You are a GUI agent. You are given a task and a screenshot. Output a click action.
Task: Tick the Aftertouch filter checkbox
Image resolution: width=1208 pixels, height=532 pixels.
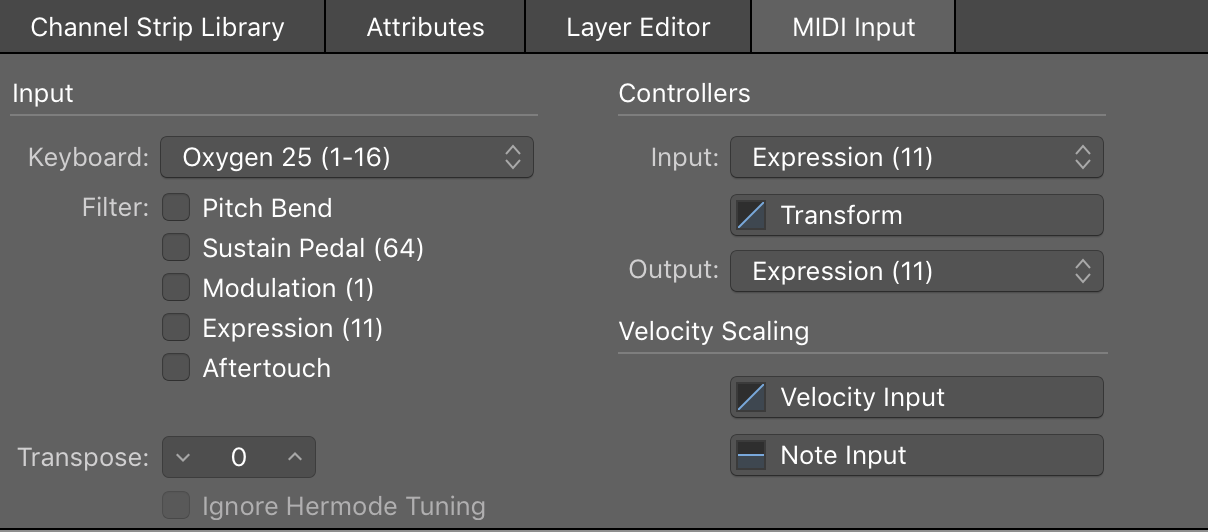(x=176, y=368)
